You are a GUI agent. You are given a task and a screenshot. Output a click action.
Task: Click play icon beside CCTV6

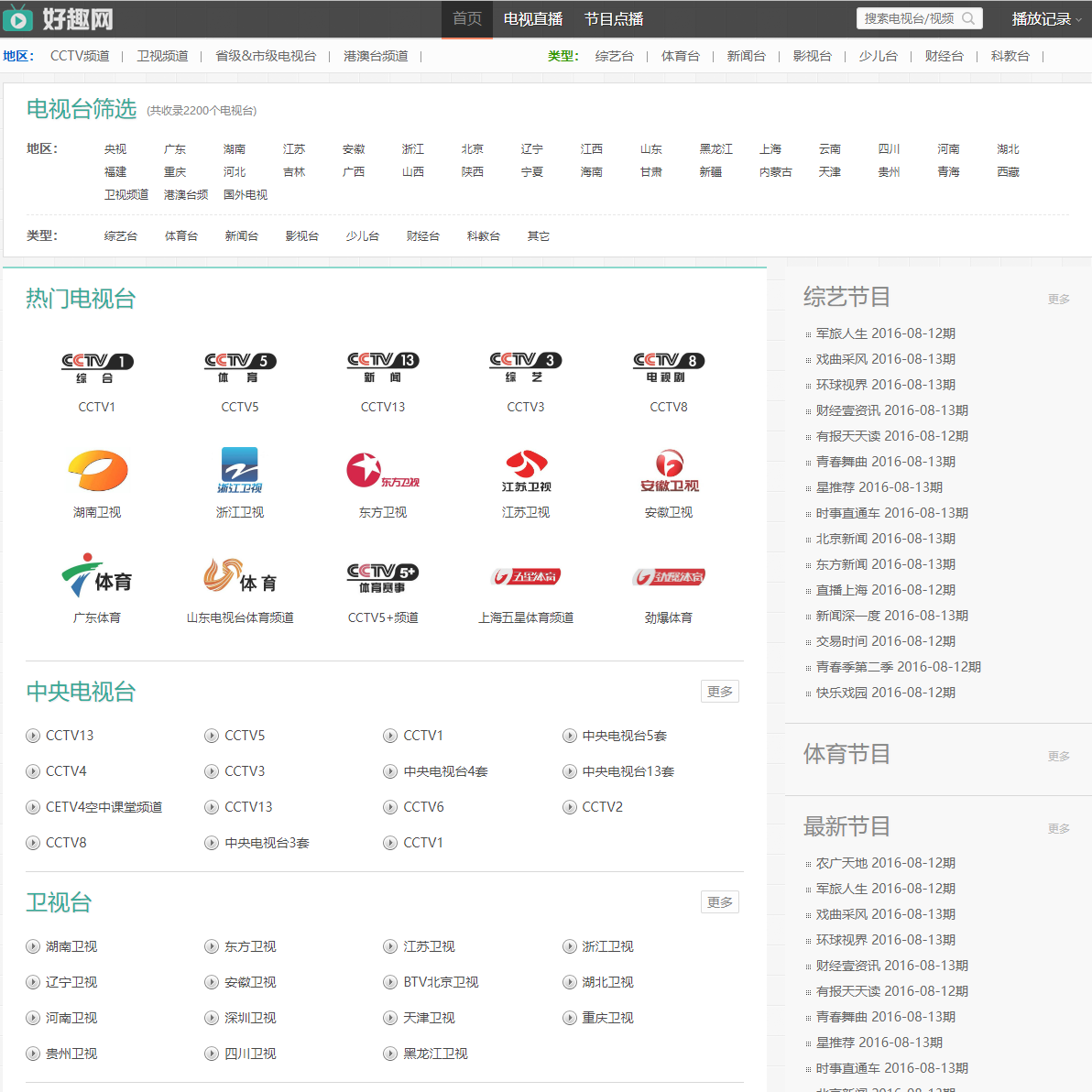390,807
